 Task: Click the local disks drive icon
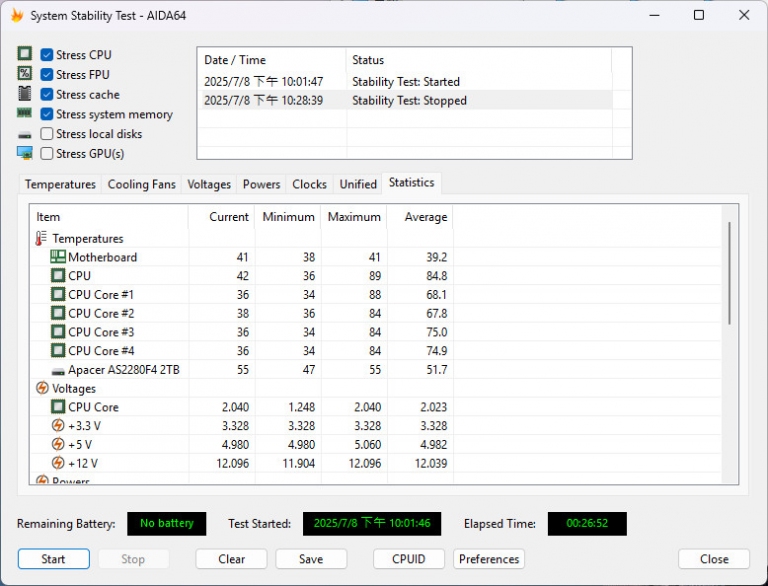tap(24, 135)
